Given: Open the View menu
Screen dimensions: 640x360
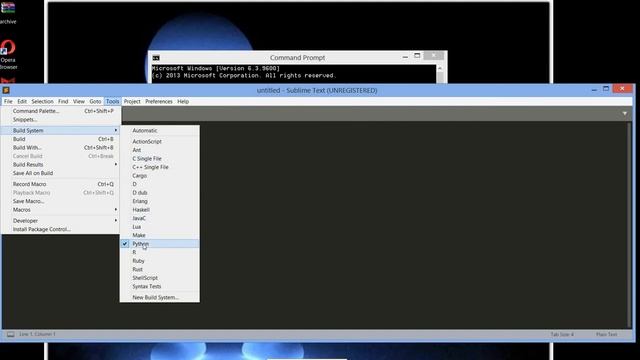Looking at the screenshot, I should pyautogui.click(x=79, y=101).
